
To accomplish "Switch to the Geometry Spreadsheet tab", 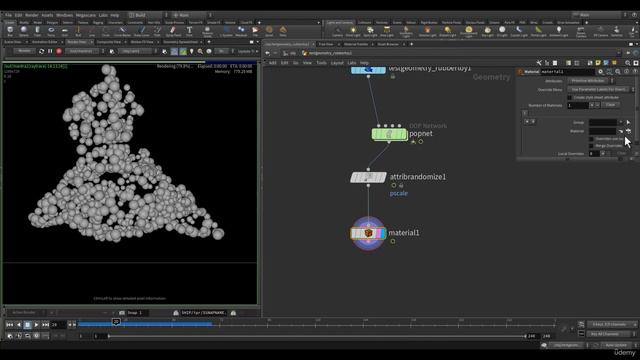I will tap(180, 42).
